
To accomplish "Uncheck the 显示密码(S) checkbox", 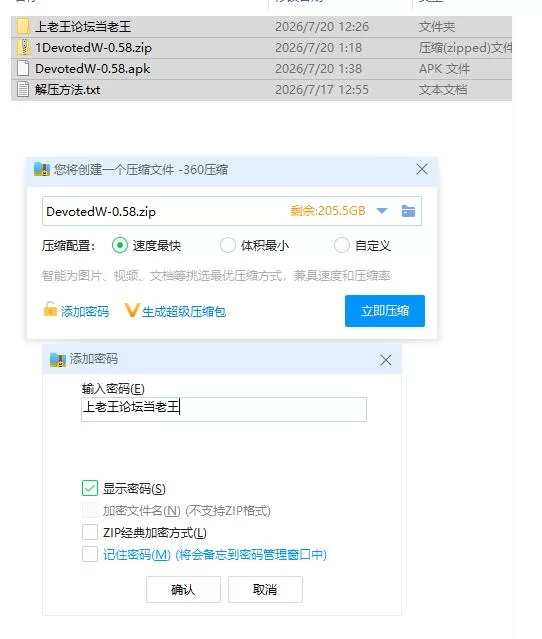I will pos(90,488).
